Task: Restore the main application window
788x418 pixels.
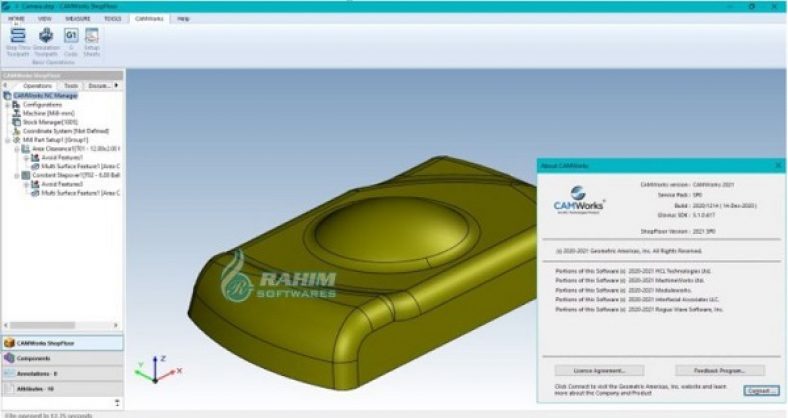Action: pyautogui.click(x=752, y=7)
